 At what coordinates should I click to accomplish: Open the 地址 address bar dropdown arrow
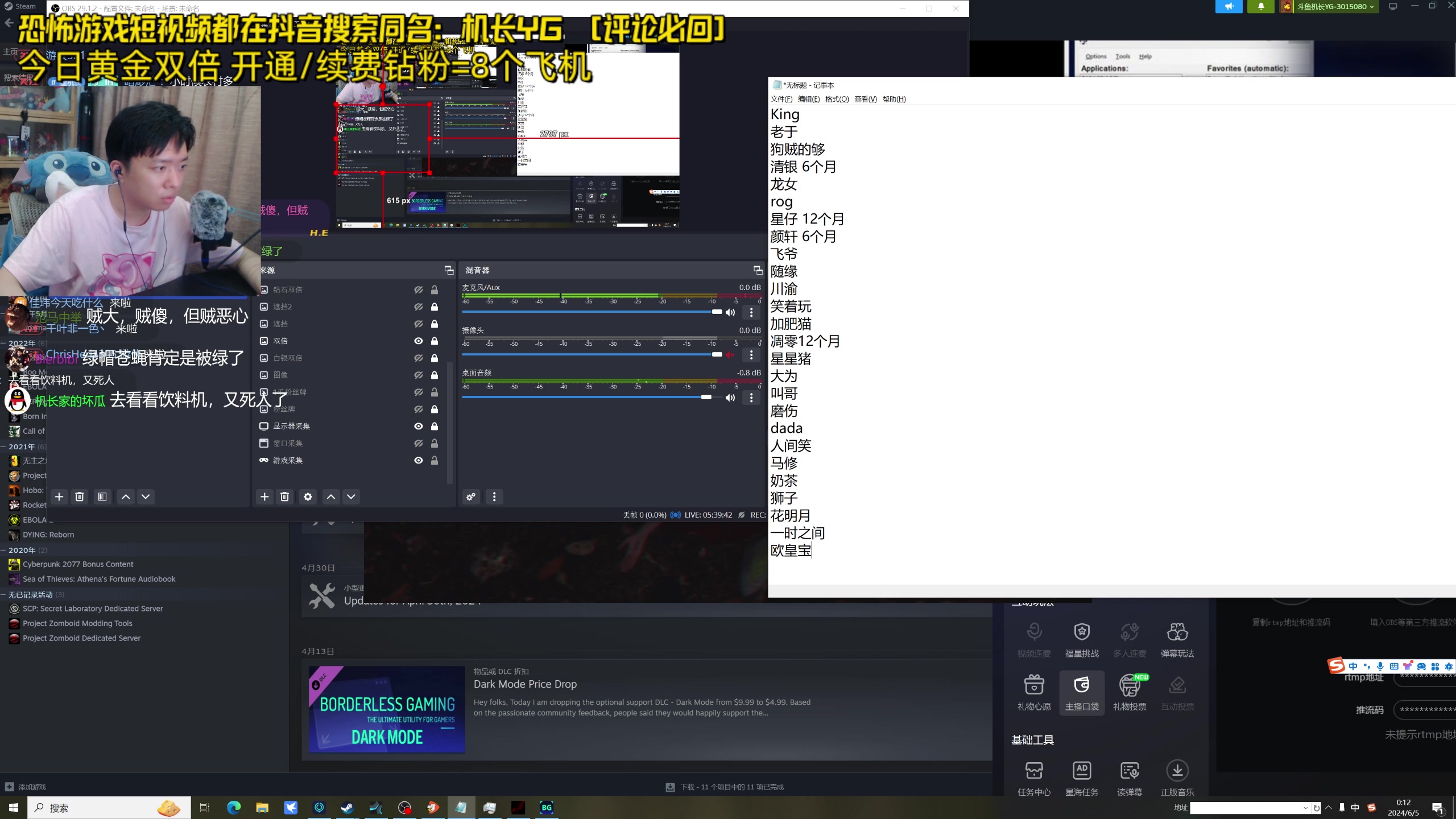[x=1306, y=807]
